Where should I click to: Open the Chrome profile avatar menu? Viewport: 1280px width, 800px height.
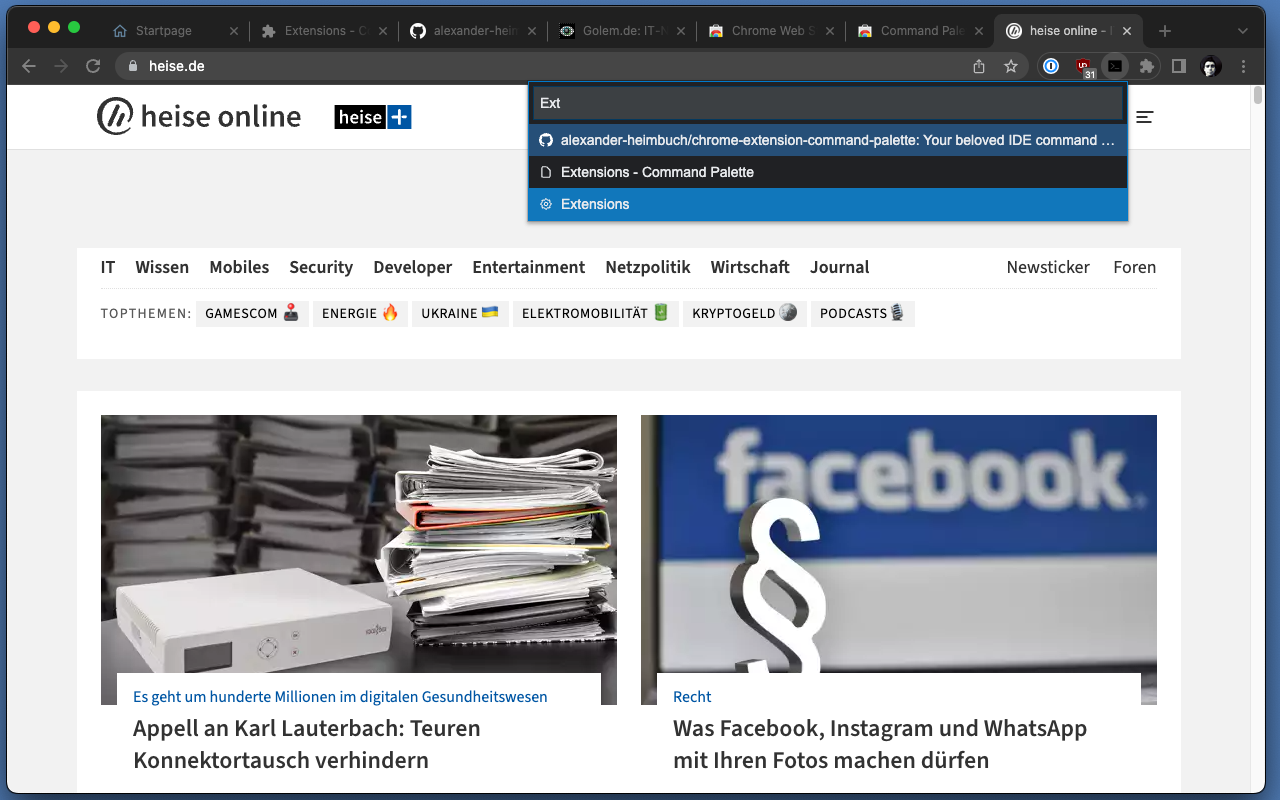[1211, 66]
